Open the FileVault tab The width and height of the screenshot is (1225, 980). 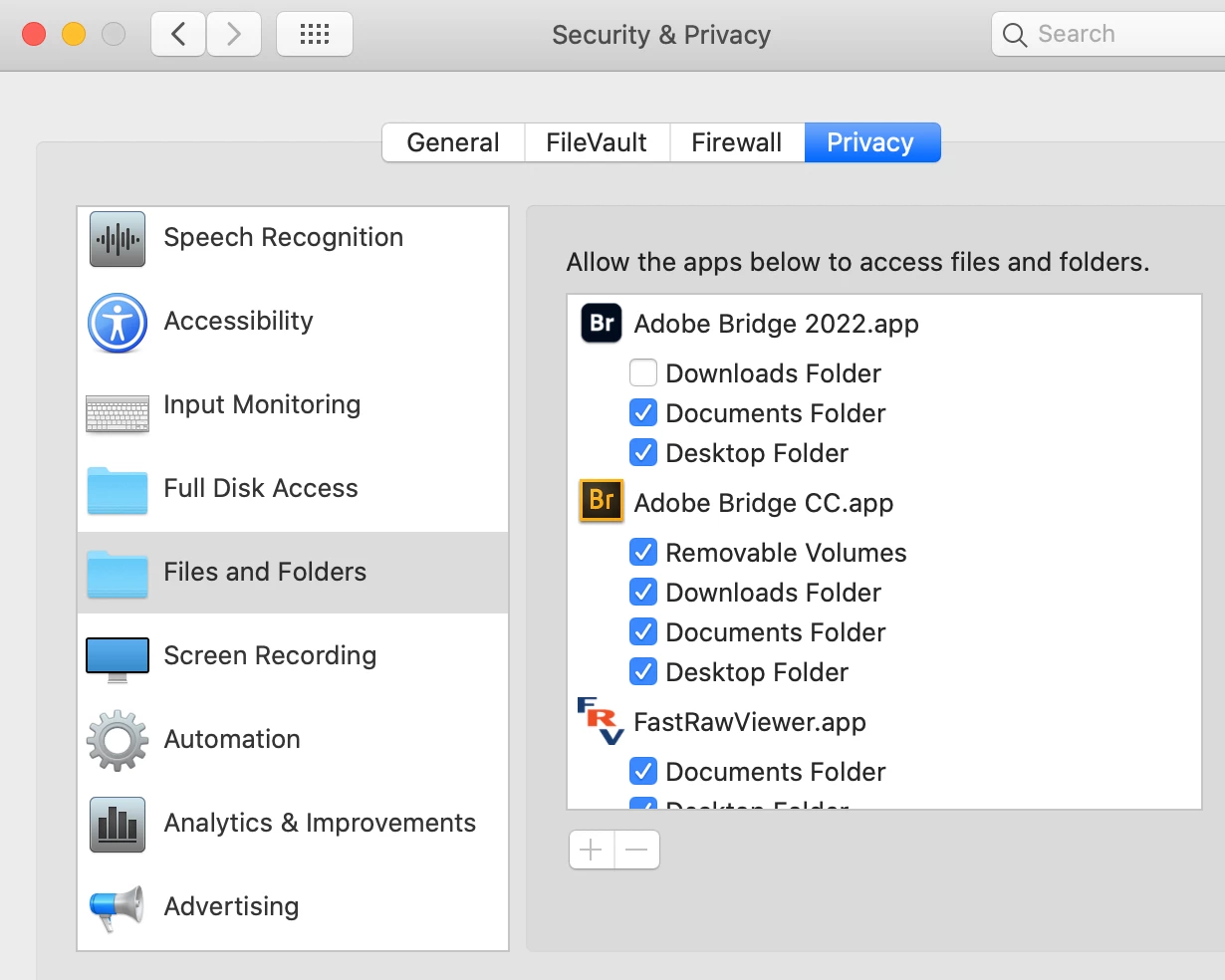pos(597,142)
